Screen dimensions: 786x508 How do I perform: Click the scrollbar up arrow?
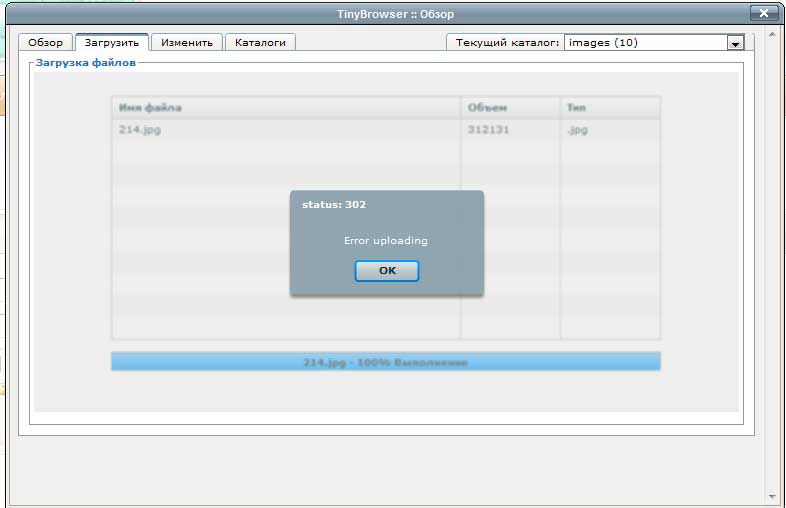pyautogui.click(x=772, y=35)
